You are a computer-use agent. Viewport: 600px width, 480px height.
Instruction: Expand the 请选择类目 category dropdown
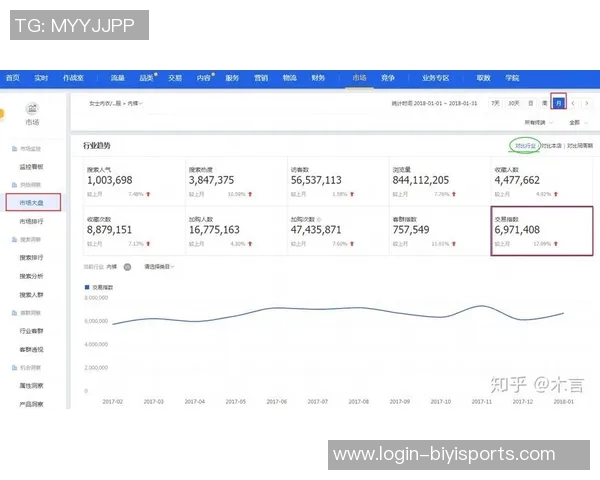tap(158, 267)
